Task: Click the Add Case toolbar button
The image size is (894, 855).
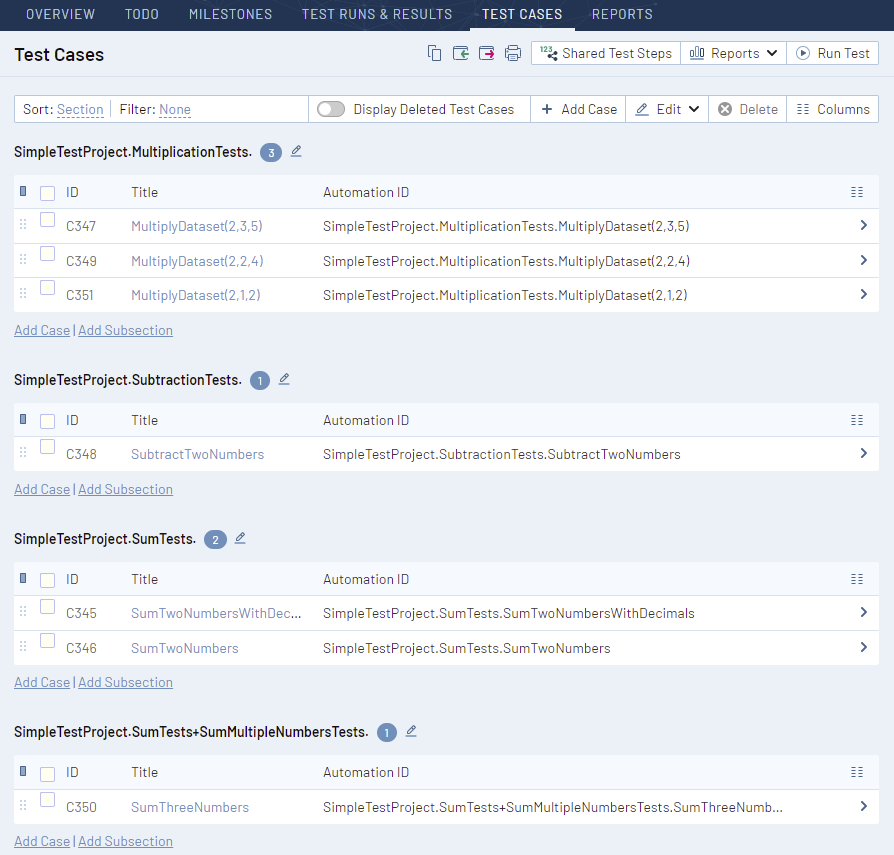Action: point(578,109)
